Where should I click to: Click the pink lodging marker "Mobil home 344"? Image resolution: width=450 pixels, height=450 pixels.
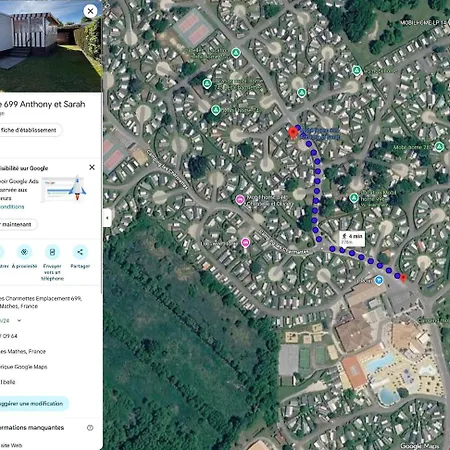pyautogui.click(x=240, y=200)
